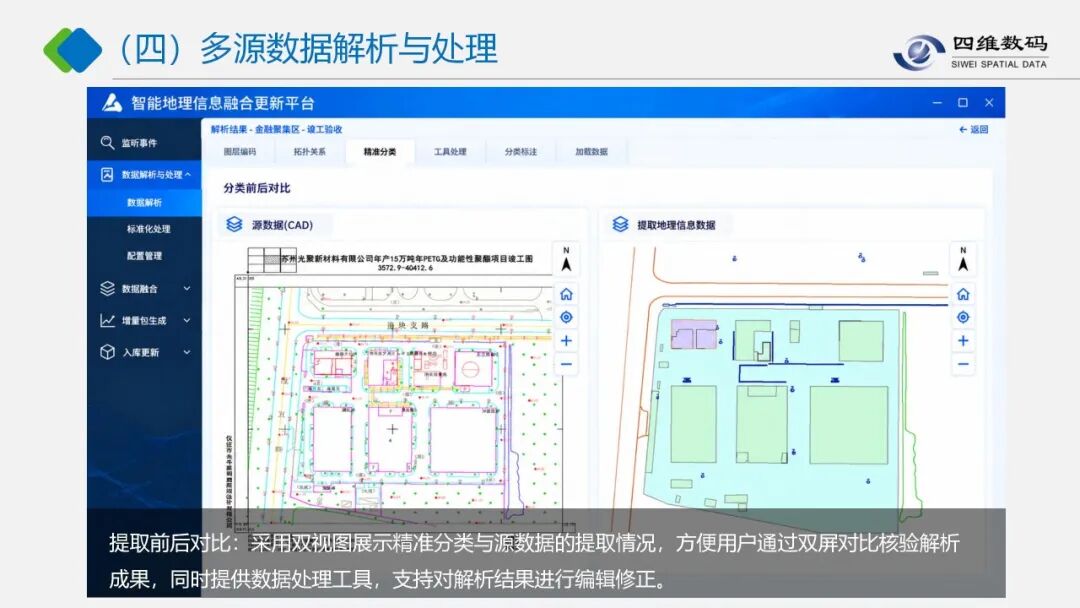The width and height of the screenshot is (1080, 608).
Task: Click home icon in 源数据(CAD) map view
Action: (x=566, y=294)
